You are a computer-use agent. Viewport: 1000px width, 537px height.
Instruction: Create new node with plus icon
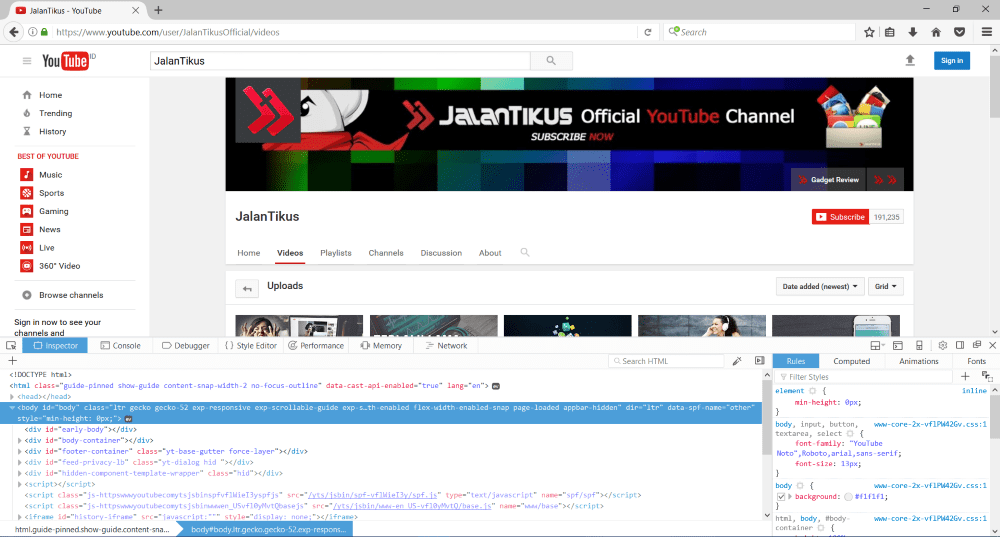coord(12,361)
